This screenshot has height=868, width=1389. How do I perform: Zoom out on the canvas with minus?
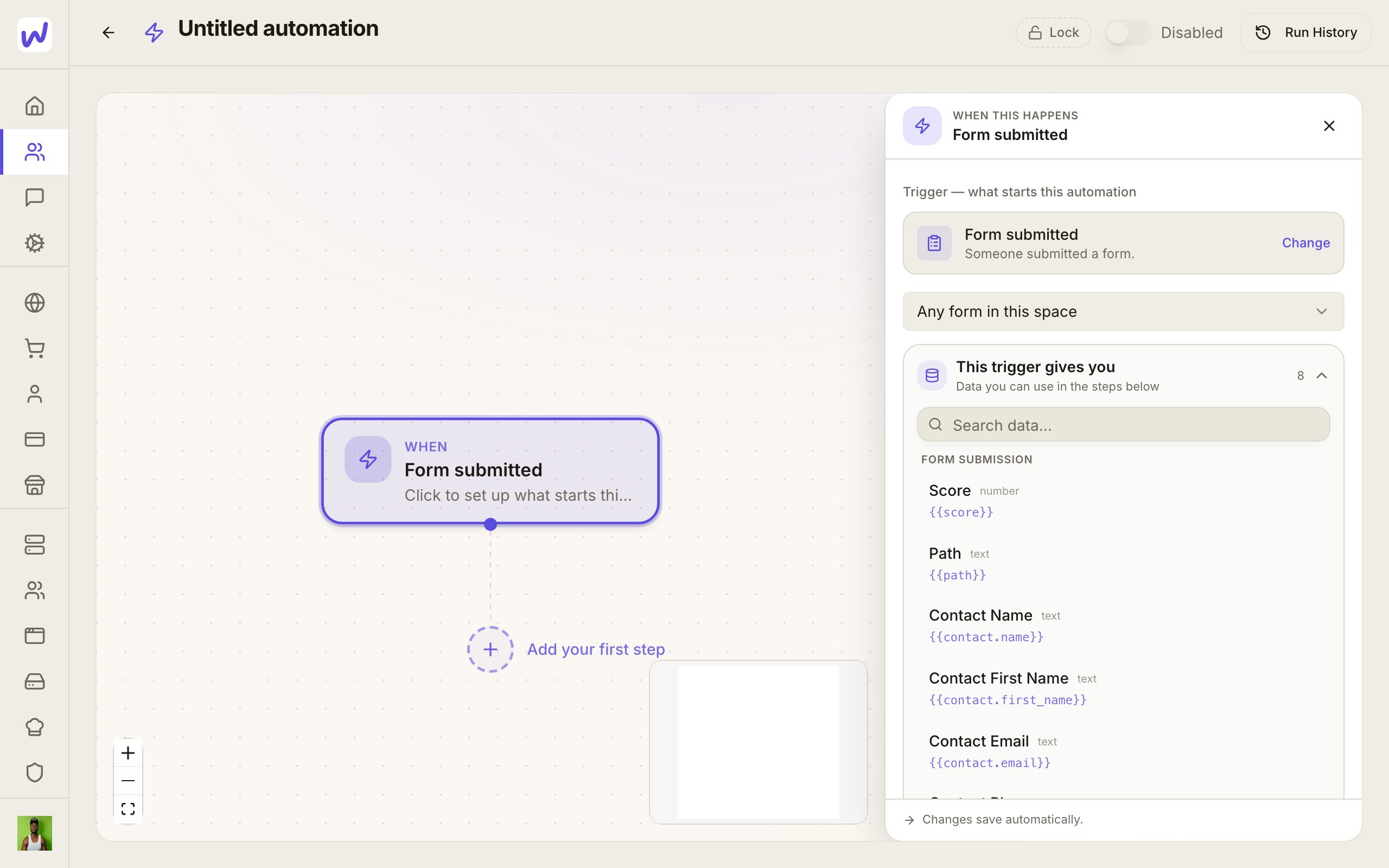pyautogui.click(x=128, y=781)
